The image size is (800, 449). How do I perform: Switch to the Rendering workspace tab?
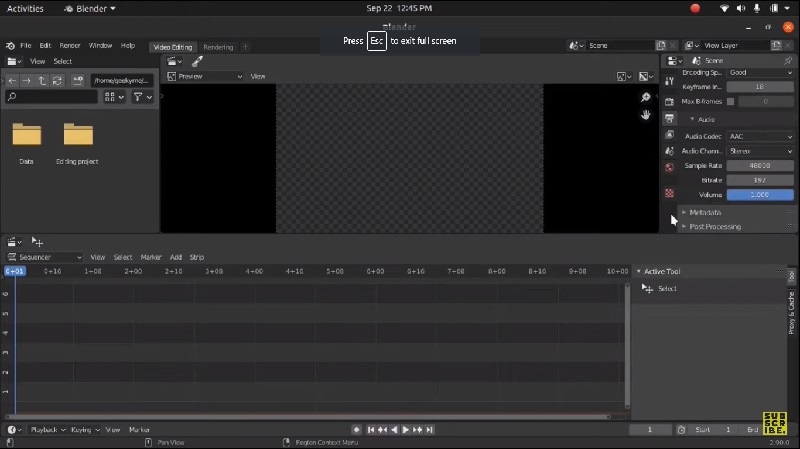[x=218, y=47]
